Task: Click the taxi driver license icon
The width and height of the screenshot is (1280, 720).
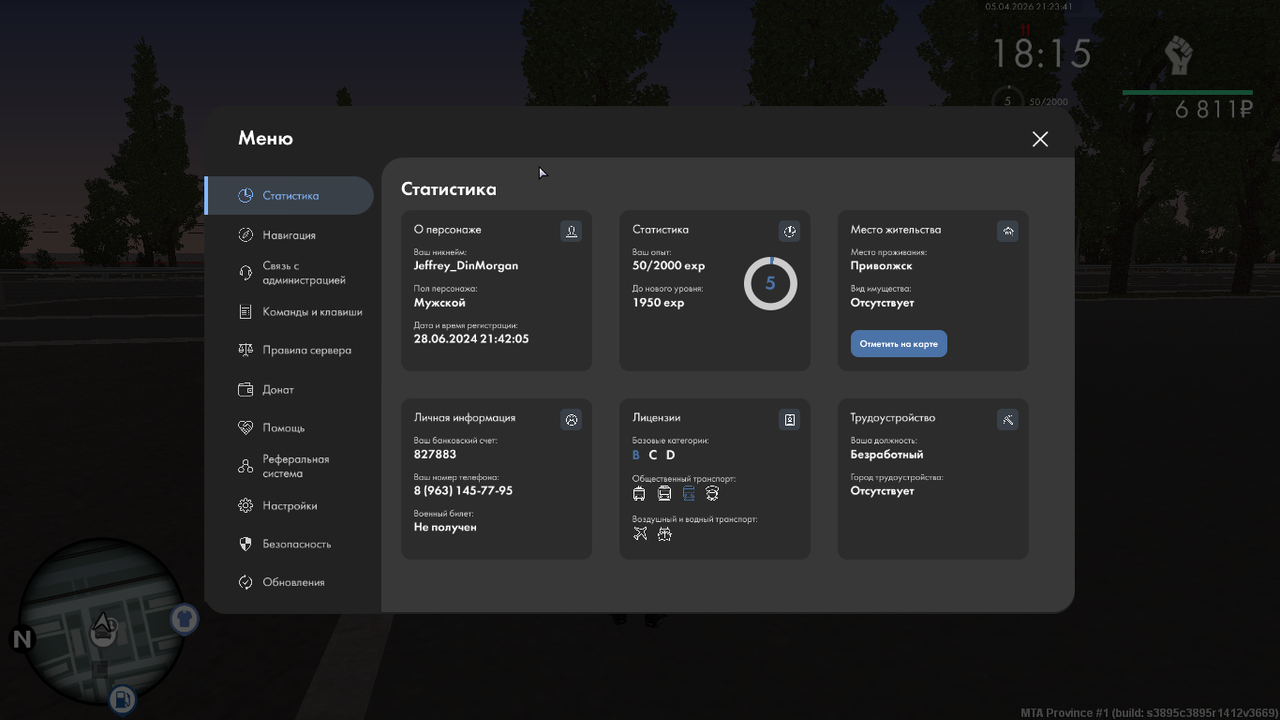Action: coord(712,494)
